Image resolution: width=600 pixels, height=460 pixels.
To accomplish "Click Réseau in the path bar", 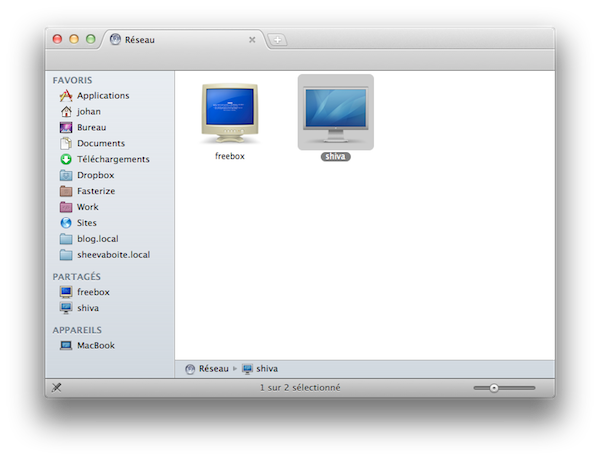I will (x=213, y=368).
